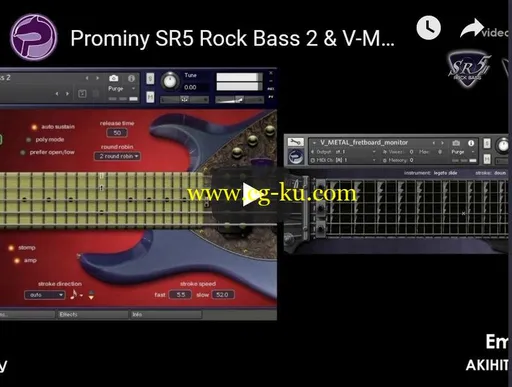Click next arrow in V_METAL header
The width and height of the screenshot is (512, 387).
coord(443,143)
